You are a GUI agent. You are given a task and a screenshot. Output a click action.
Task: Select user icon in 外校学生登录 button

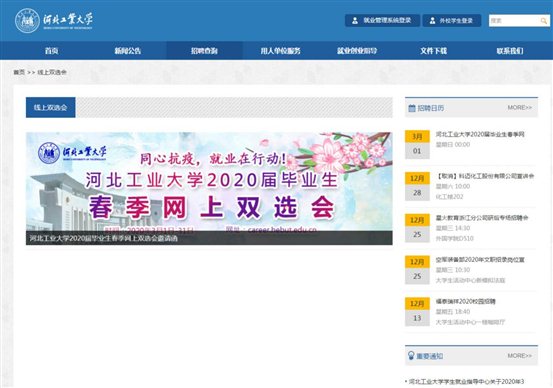432,21
